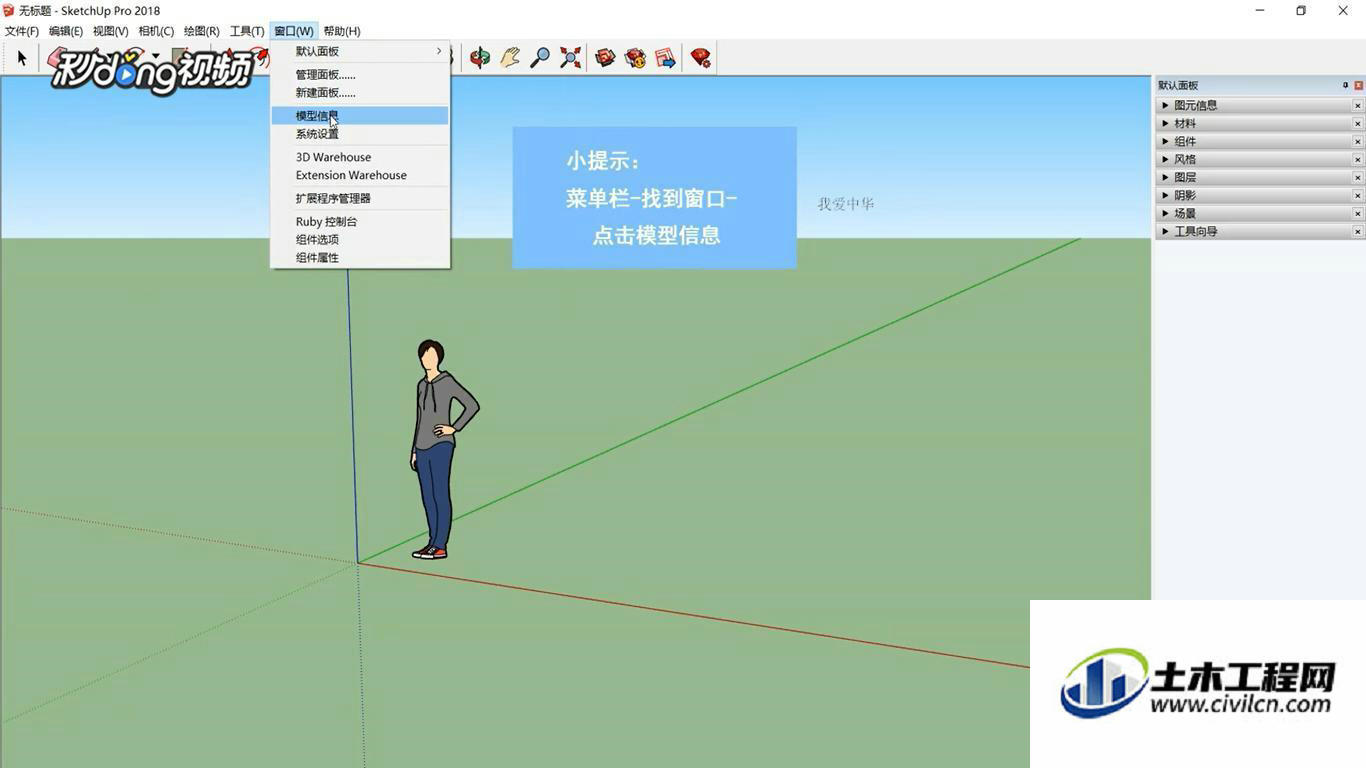The width and height of the screenshot is (1366, 768).
Task: Close the 工具向导 panel
Action: click(1358, 231)
